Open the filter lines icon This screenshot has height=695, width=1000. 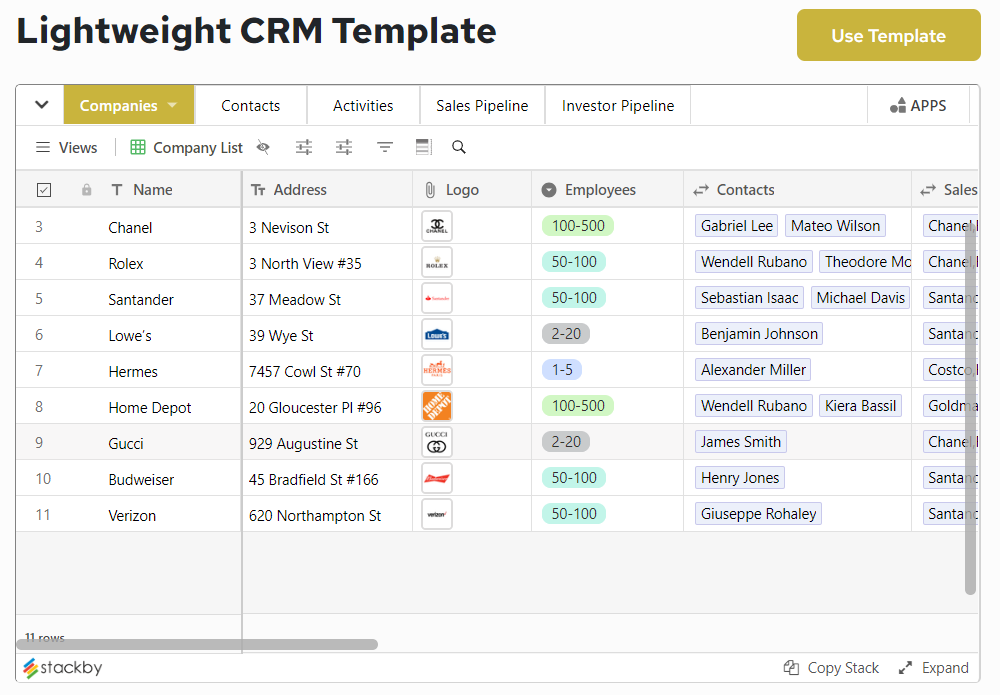coord(385,148)
